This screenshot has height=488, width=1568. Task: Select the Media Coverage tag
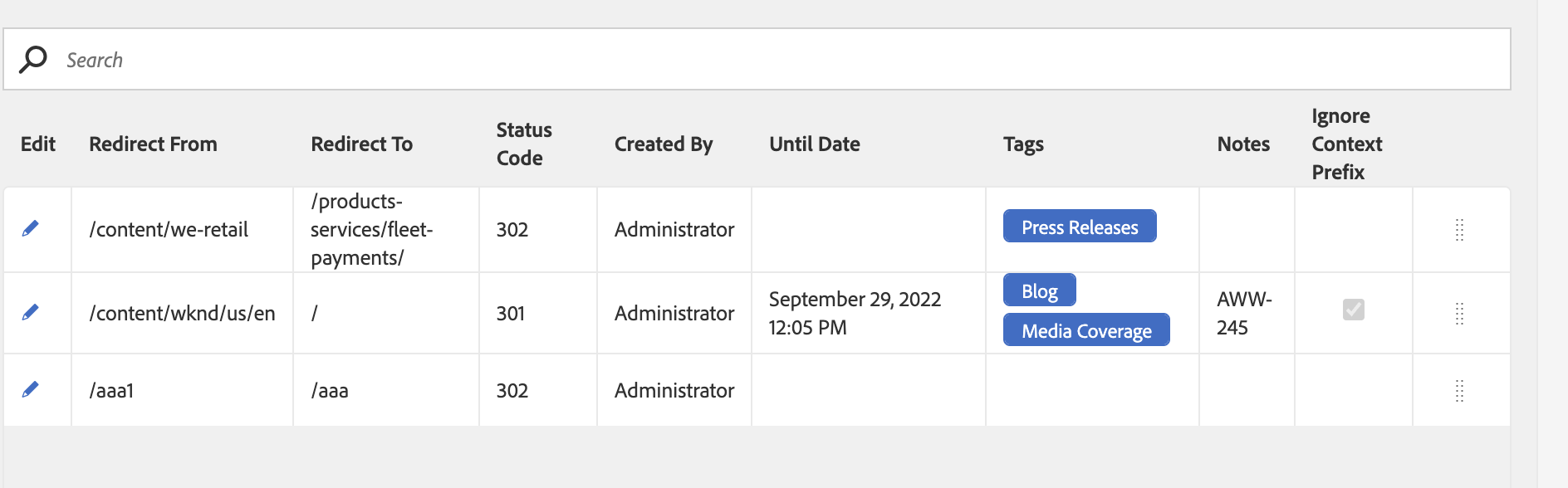(1086, 329)
